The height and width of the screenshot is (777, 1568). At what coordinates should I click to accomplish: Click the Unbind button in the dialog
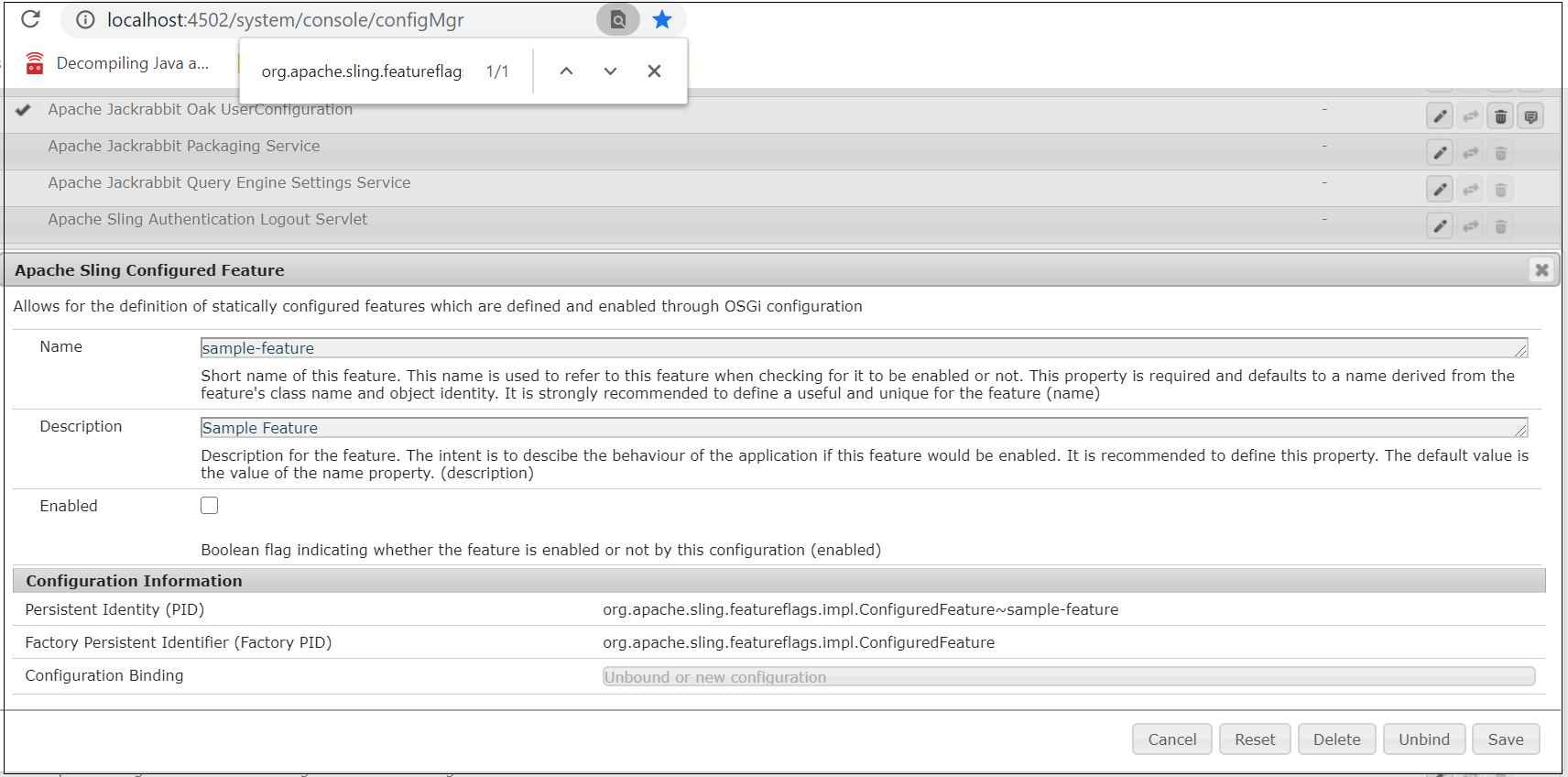click(x=1424, y=739)
